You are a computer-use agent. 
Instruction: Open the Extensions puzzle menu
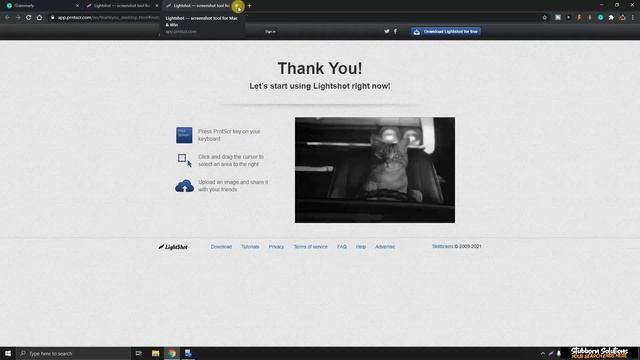pos(611,18)
